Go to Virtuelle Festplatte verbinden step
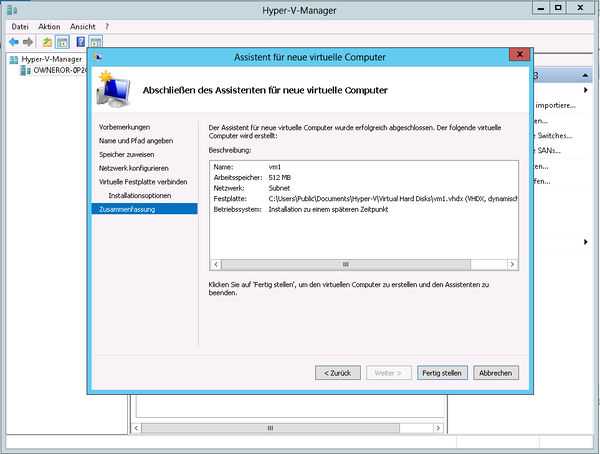Viewport: 600px width, 454px height. [143, 182]
